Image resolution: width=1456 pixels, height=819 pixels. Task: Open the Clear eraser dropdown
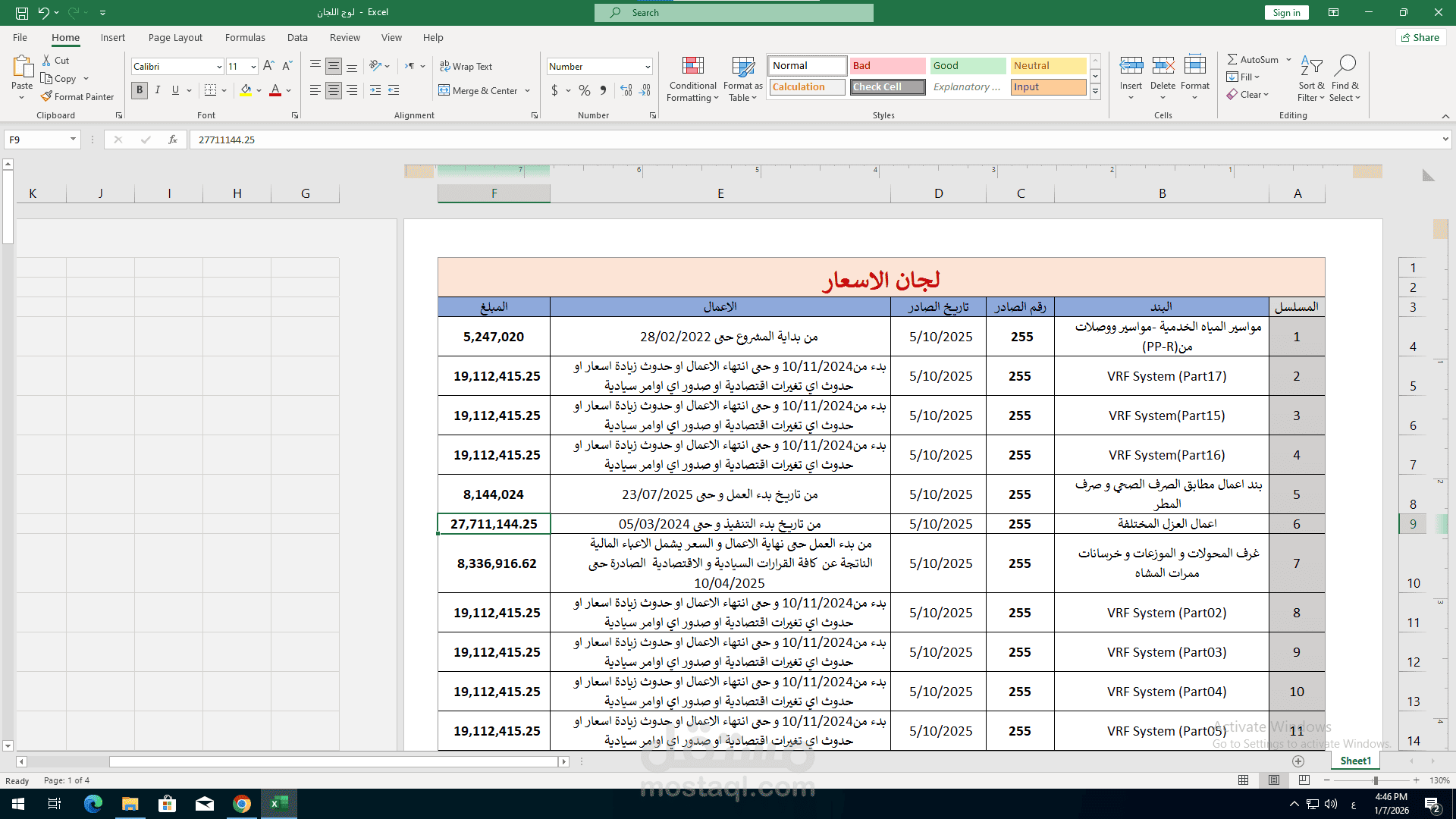tap(1247, 95)
